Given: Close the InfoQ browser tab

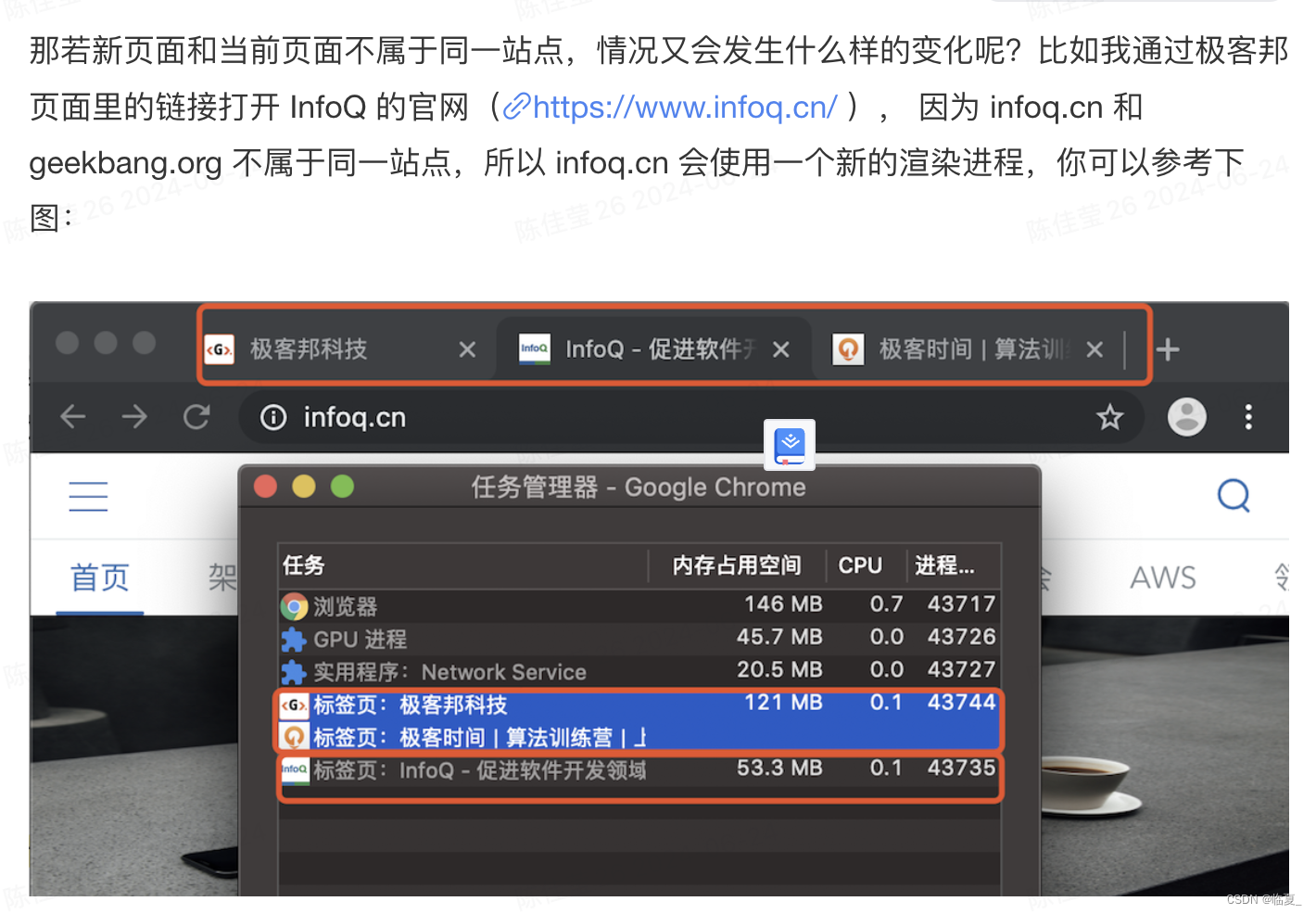Looking at the screenshot, I should (x=781, y=349).
